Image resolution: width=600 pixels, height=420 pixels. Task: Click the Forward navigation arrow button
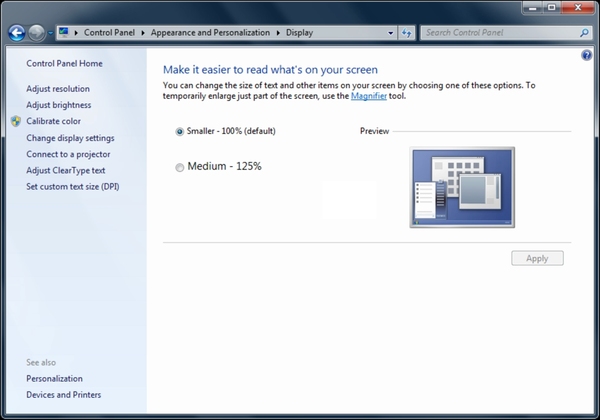37,33
